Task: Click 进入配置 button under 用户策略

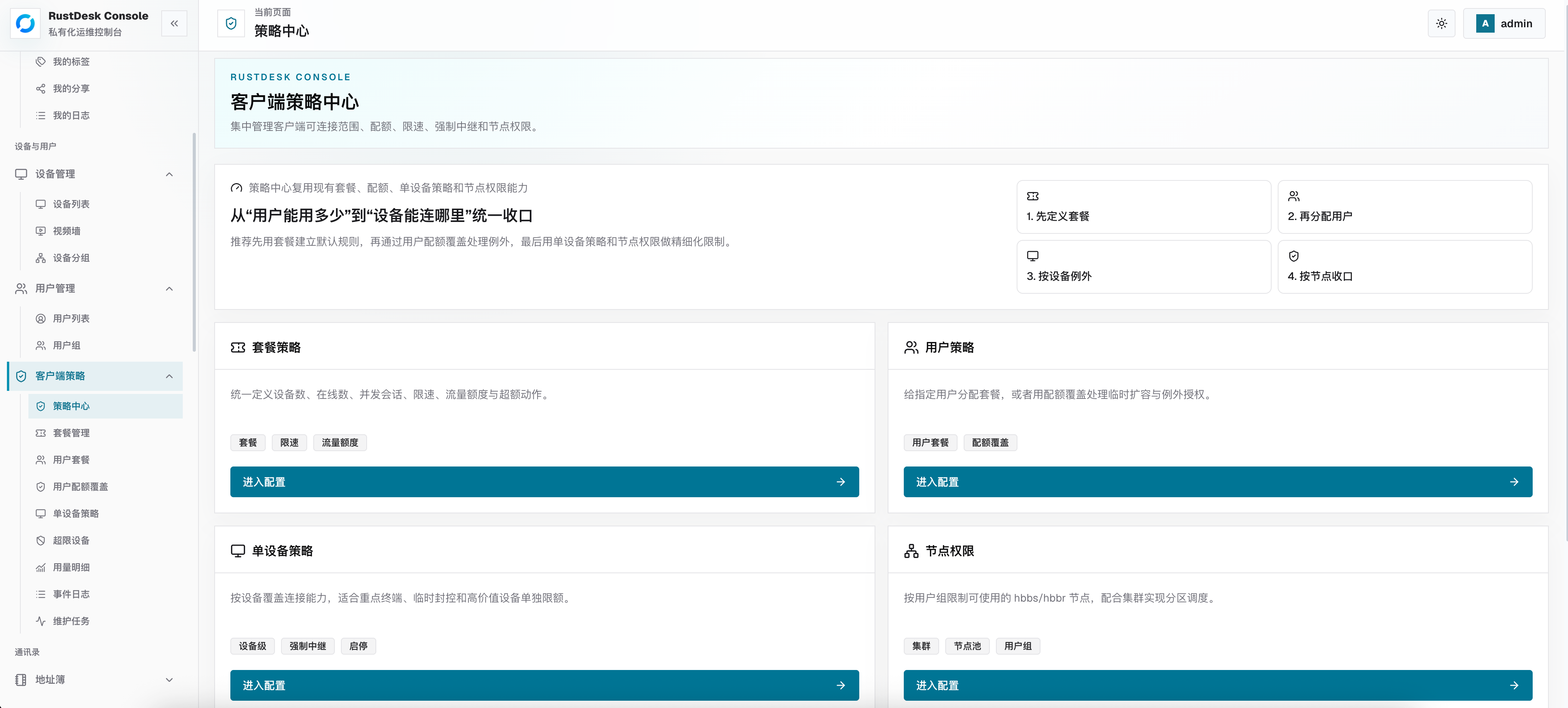Action: tap(1217, 481)
